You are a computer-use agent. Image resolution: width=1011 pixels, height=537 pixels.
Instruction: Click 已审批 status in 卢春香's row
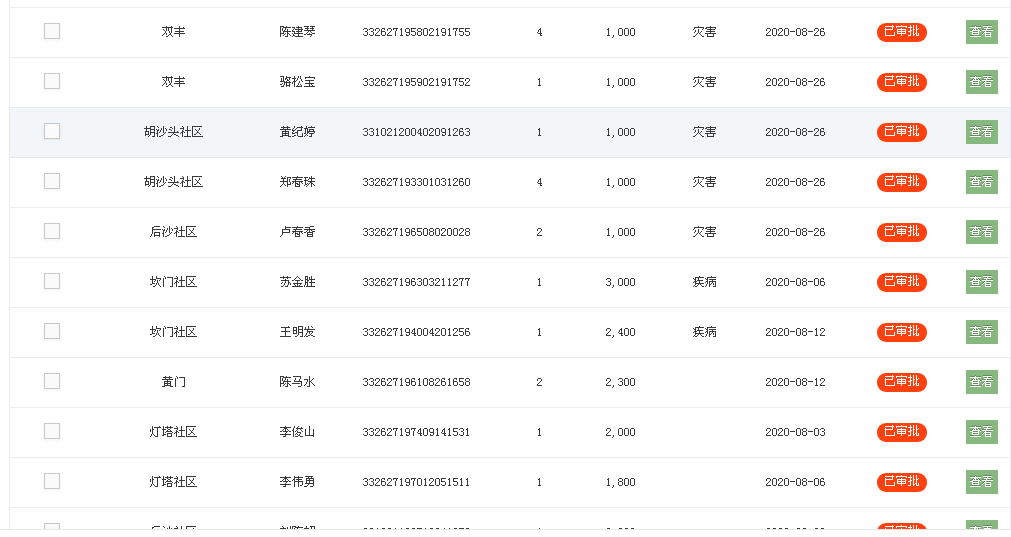click(x=901, y=232)
